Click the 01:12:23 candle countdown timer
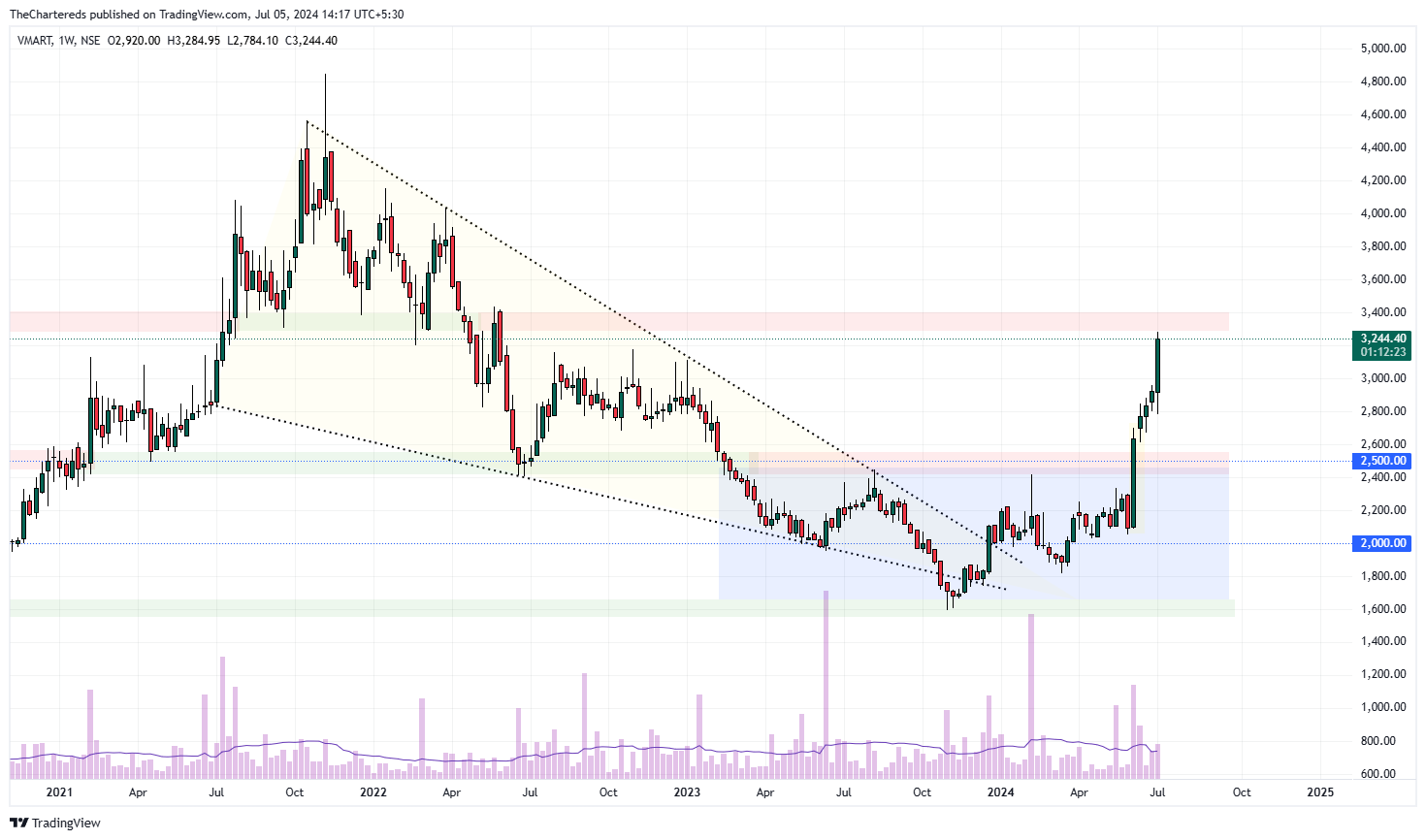 1382,352
